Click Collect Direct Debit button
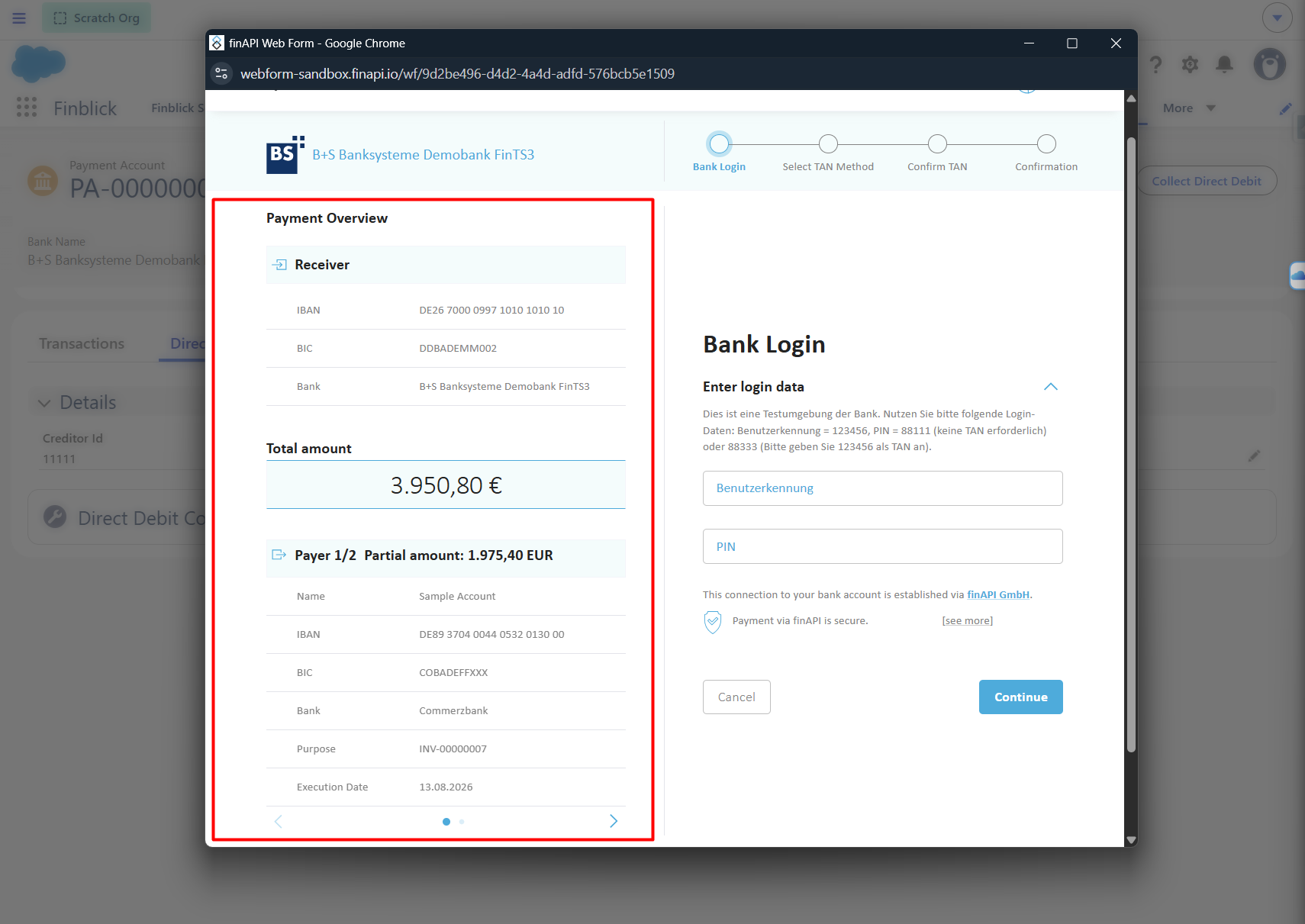1305x924 pixels. 1207,181
